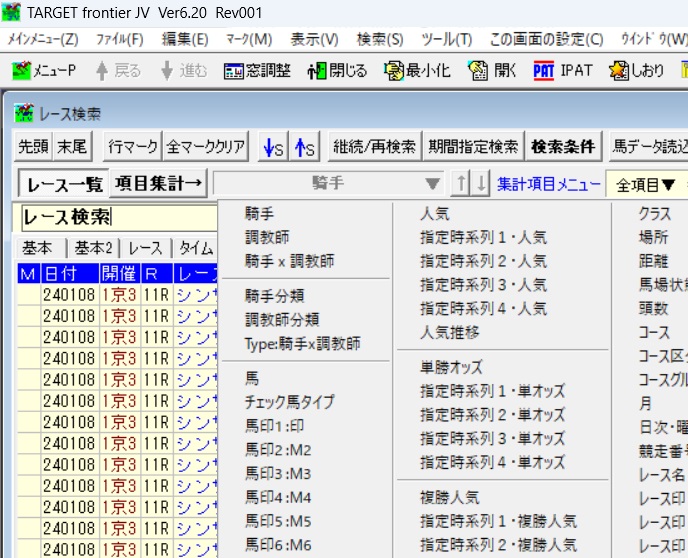The width and height of the screenshot is (688, 558).
Task: Choose 調教師 from the dropdown list
Action: [x=267, y=237]
